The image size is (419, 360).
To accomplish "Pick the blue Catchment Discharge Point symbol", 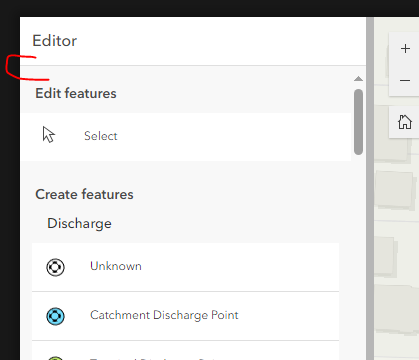I will [x=55, y=316].
